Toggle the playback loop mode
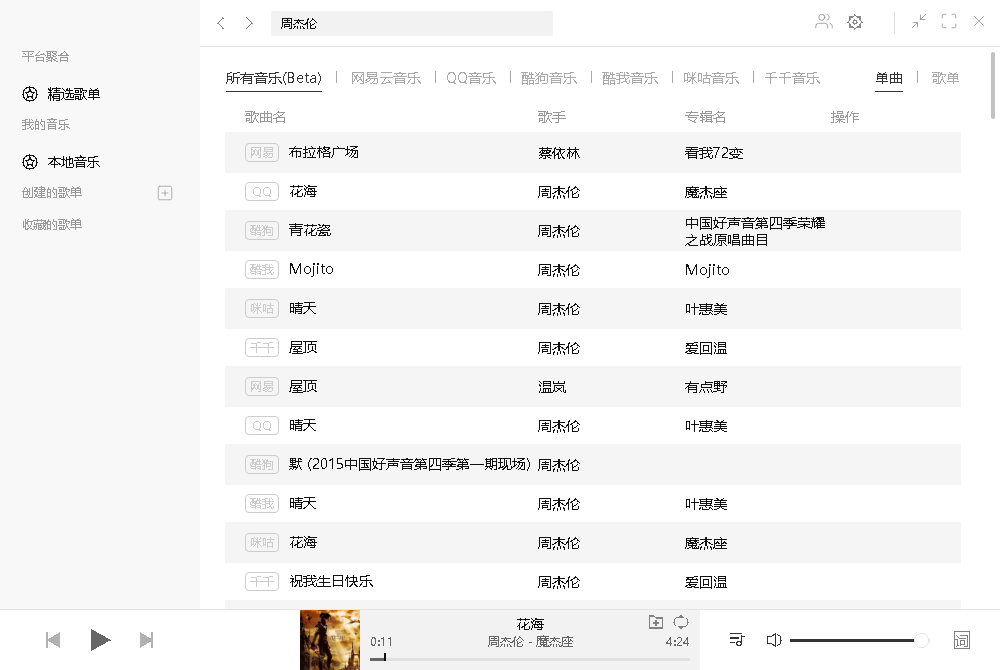1000x670 pixels. tap(681, 622)
